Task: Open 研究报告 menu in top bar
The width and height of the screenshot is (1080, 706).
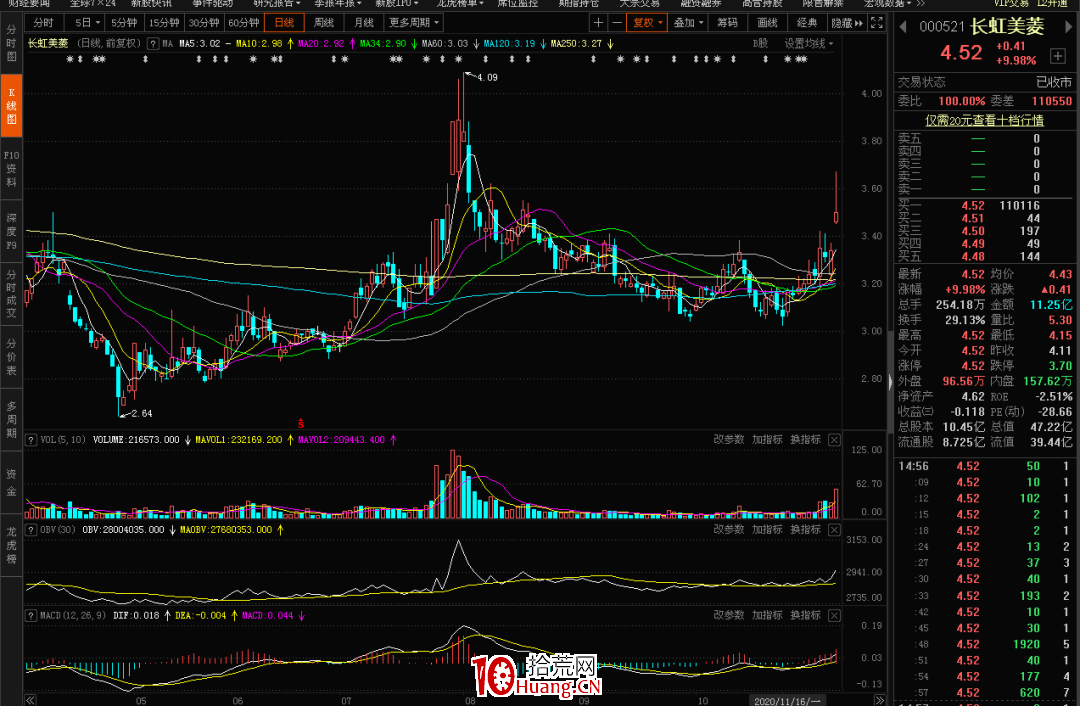Action: coord(277,3)
